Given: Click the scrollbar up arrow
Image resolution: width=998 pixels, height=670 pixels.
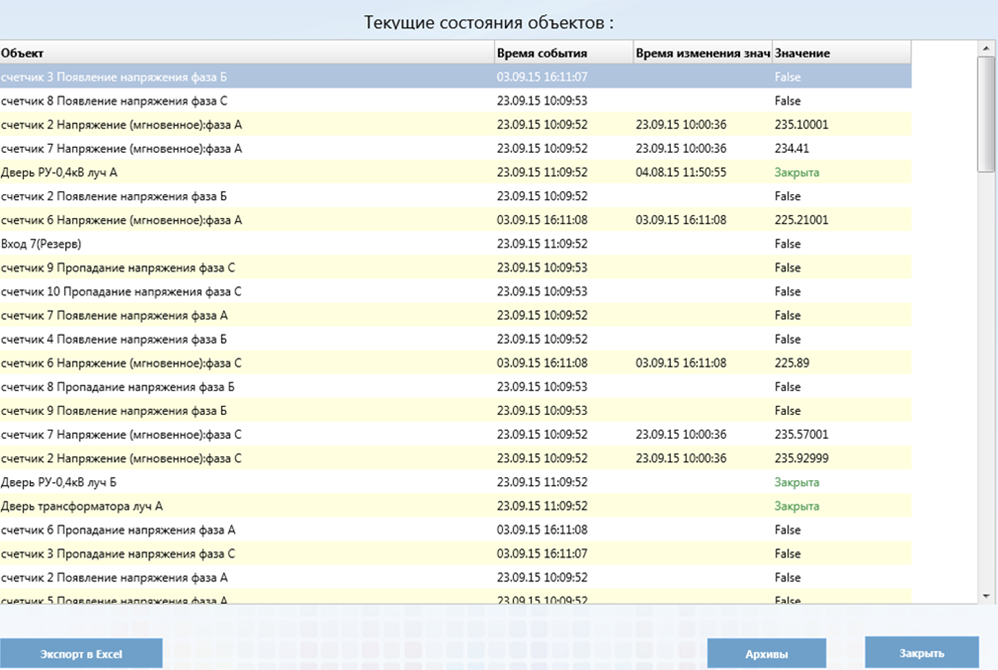Looking at the screenshot, I should 987,48.
